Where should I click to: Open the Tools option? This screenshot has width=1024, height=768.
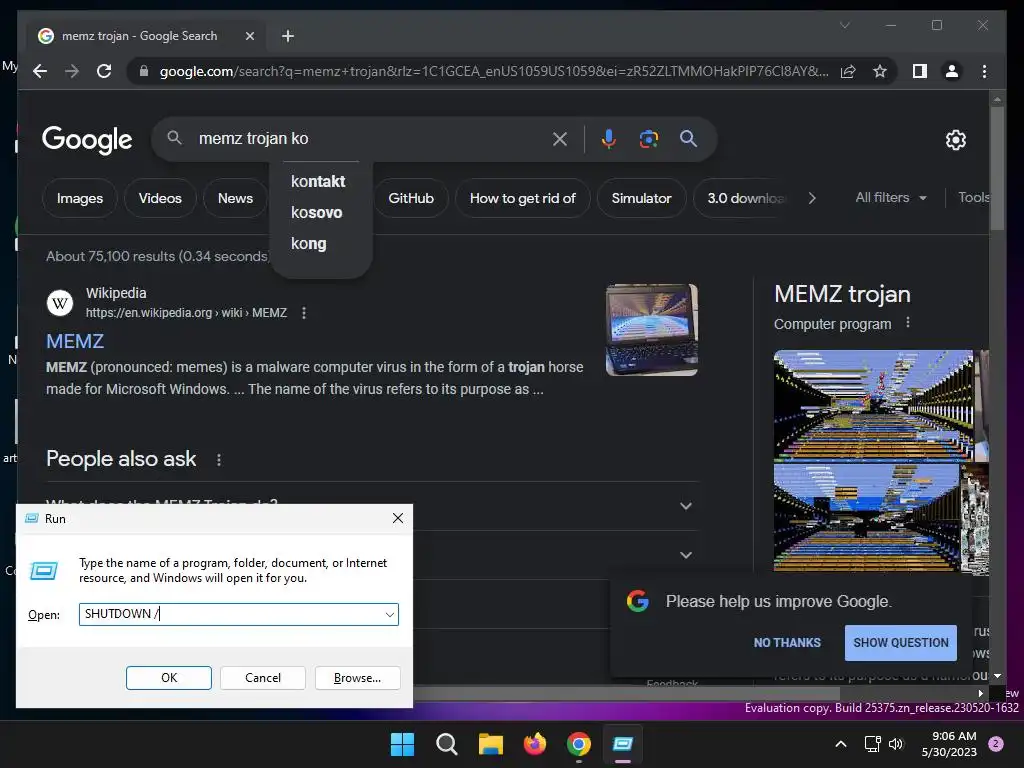click(973, 197)
